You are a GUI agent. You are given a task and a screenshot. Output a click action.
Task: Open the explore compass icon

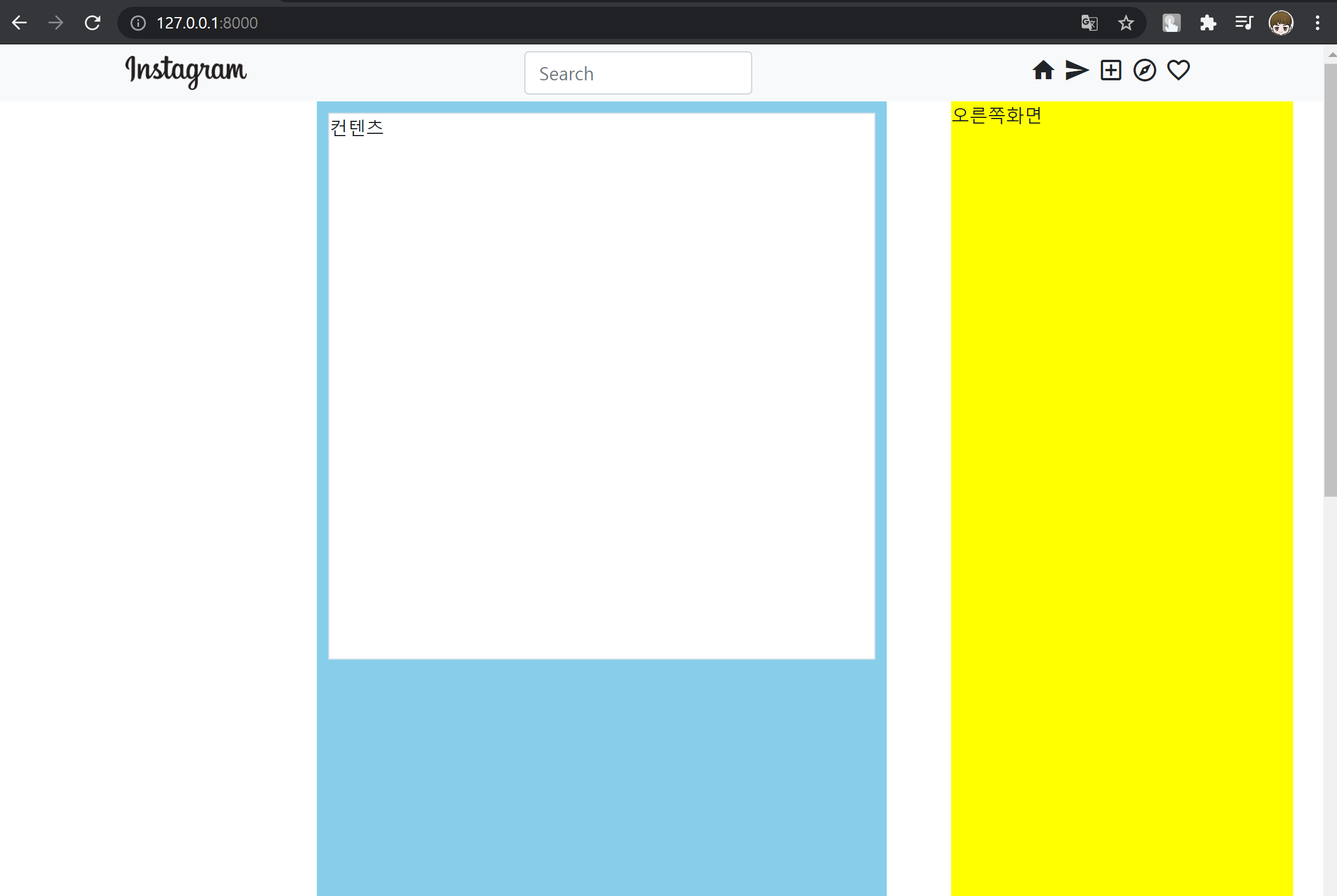[x=1144, y=70]
